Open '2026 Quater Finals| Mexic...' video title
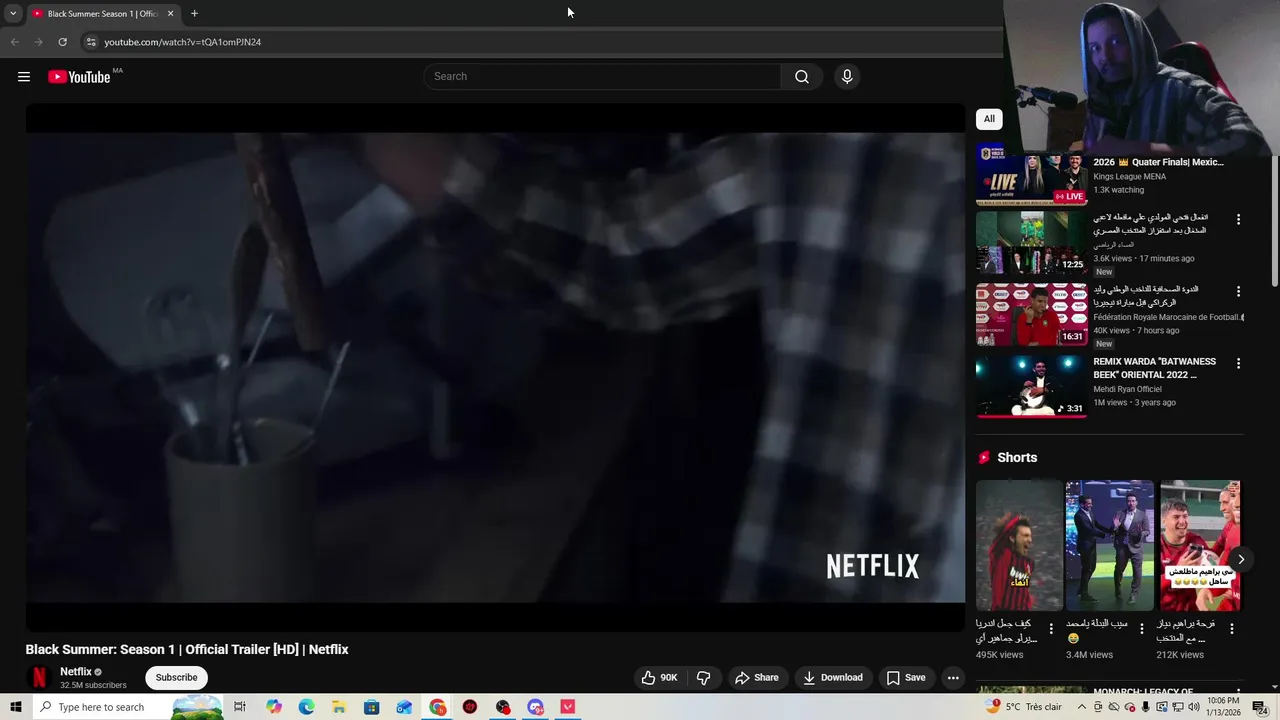 coord(1158,162)
